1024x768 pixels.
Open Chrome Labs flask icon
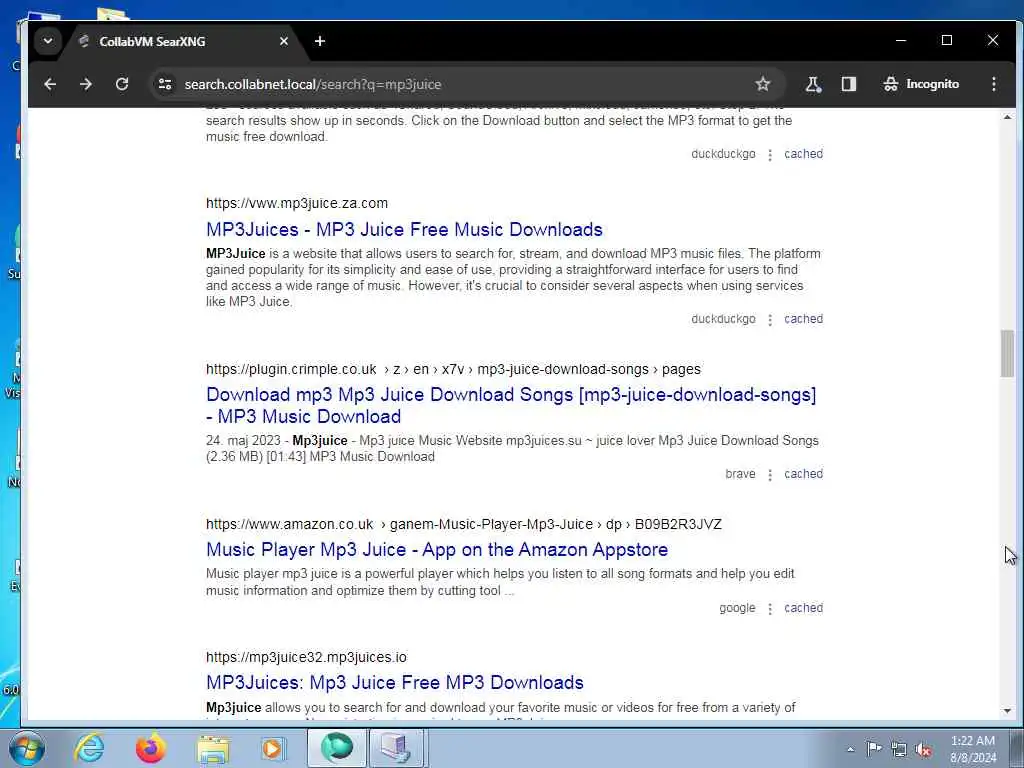pyautogui.click(x=813, y=84)
